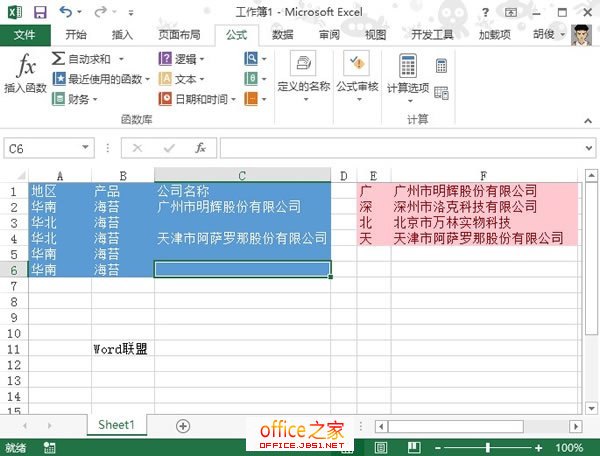Click the macro recording status bar icon
The height and width of the screenshot is (456, 600).
(x=49, y=448)
